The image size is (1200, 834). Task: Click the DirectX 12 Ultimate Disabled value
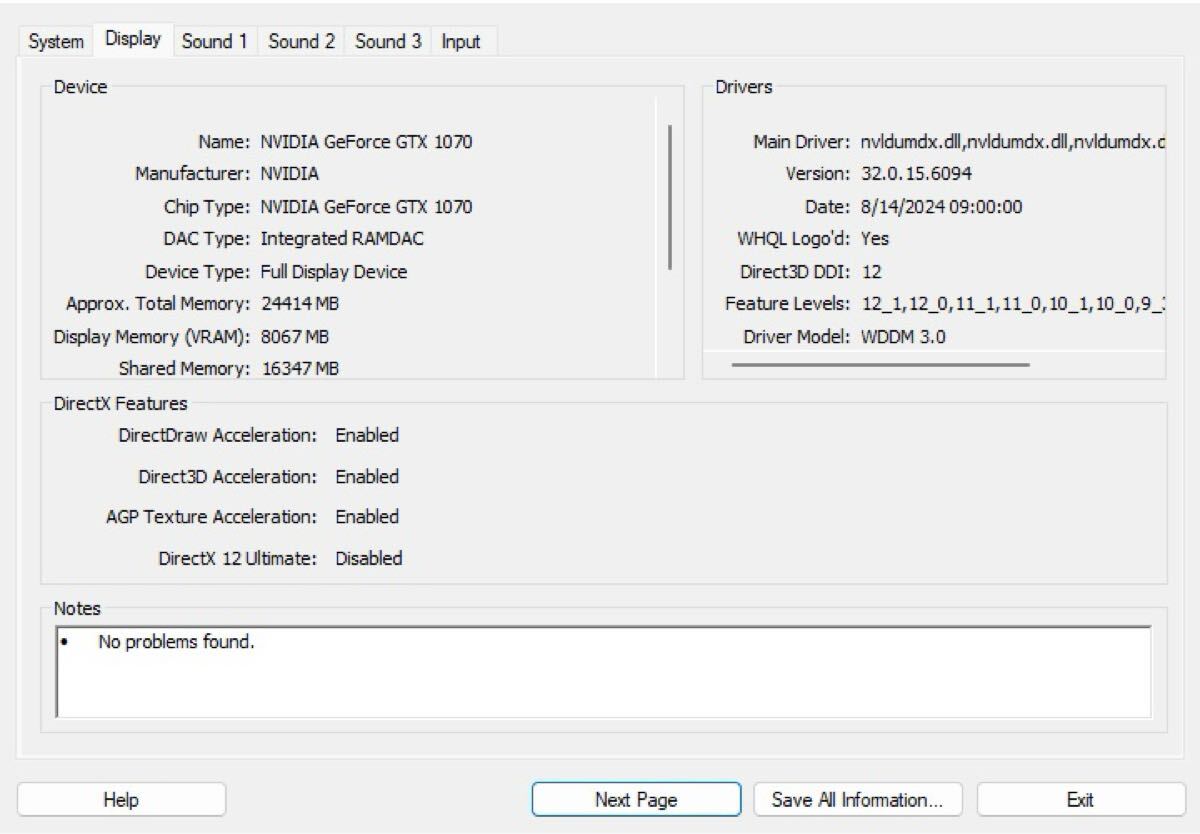368,558
